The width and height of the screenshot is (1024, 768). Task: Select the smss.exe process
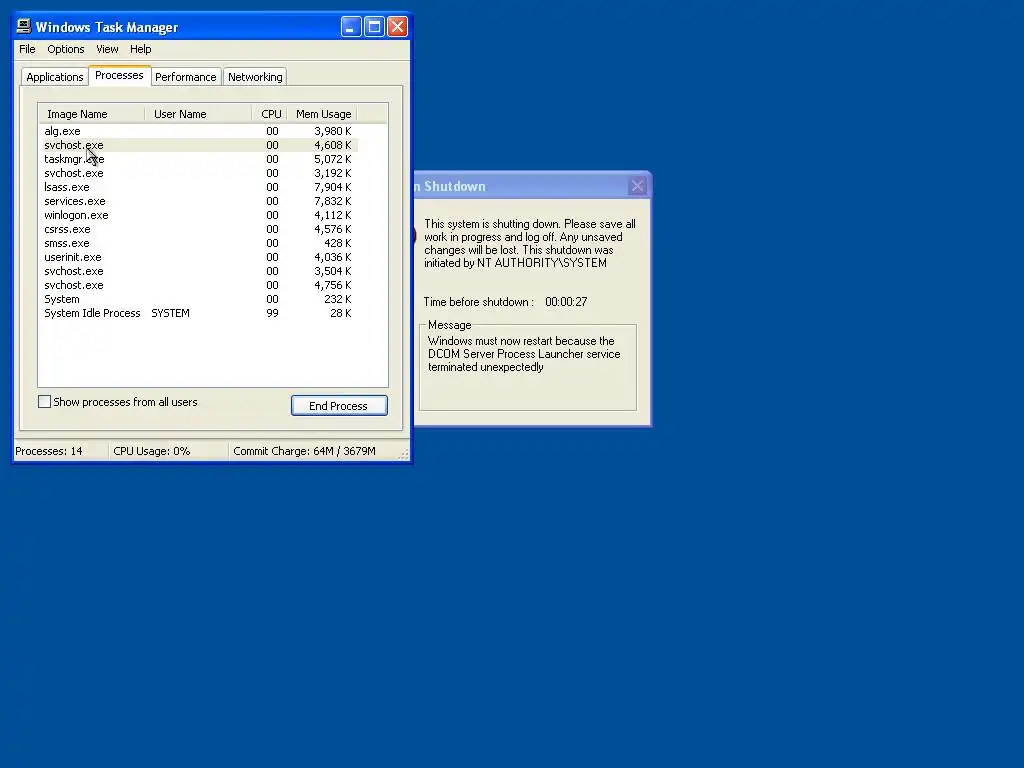click(199, 243)
